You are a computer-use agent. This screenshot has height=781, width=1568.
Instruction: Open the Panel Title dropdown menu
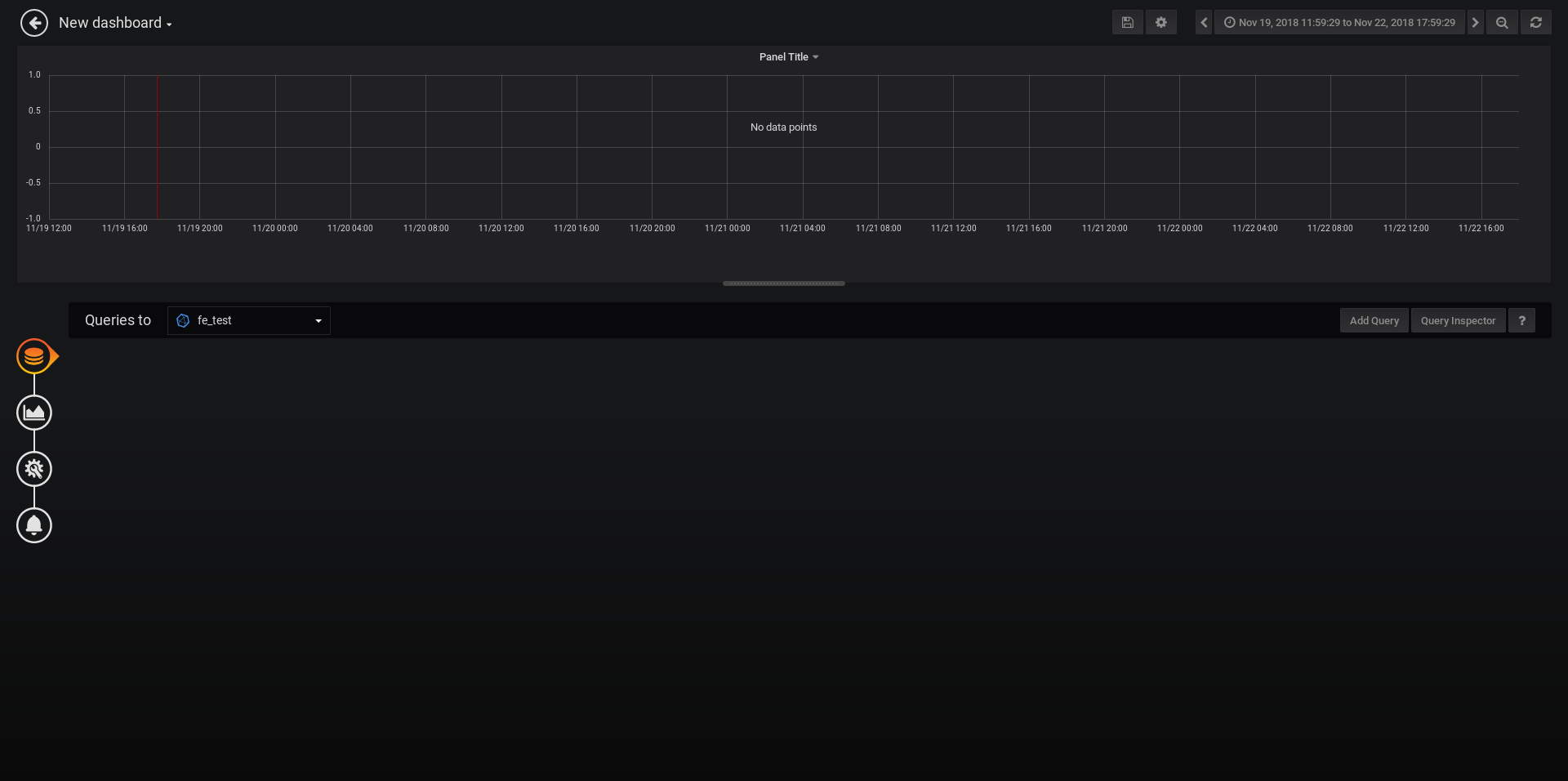(787, 56)
